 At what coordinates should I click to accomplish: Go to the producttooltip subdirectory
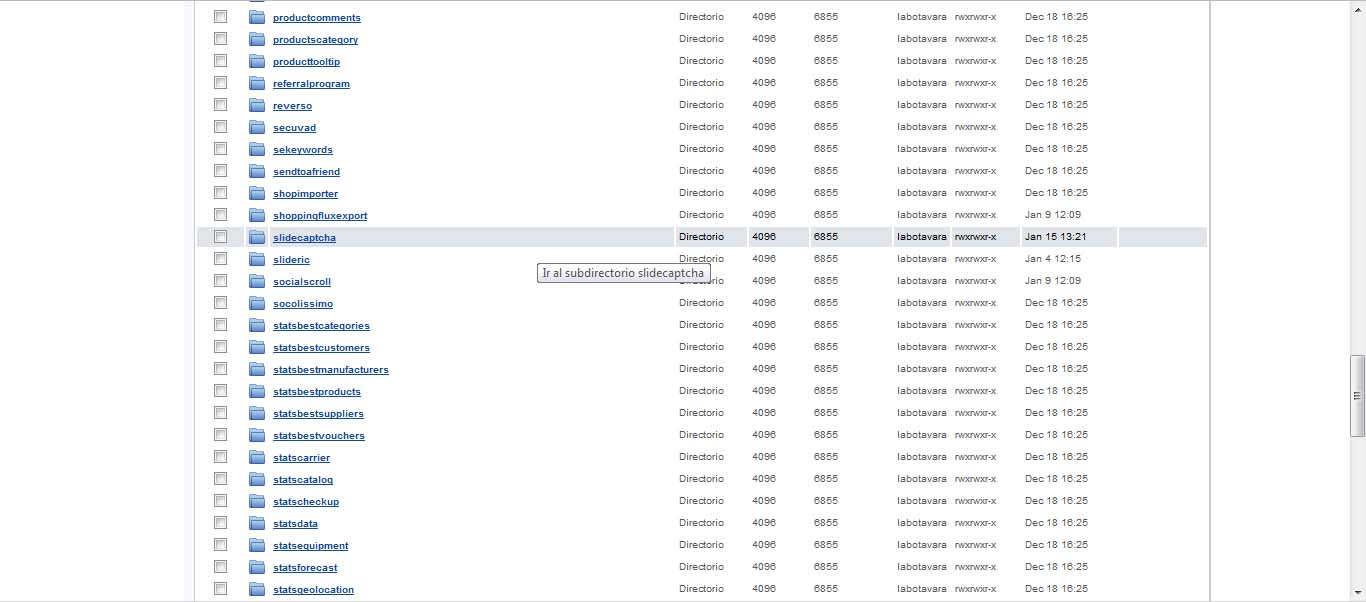(306, 62)
